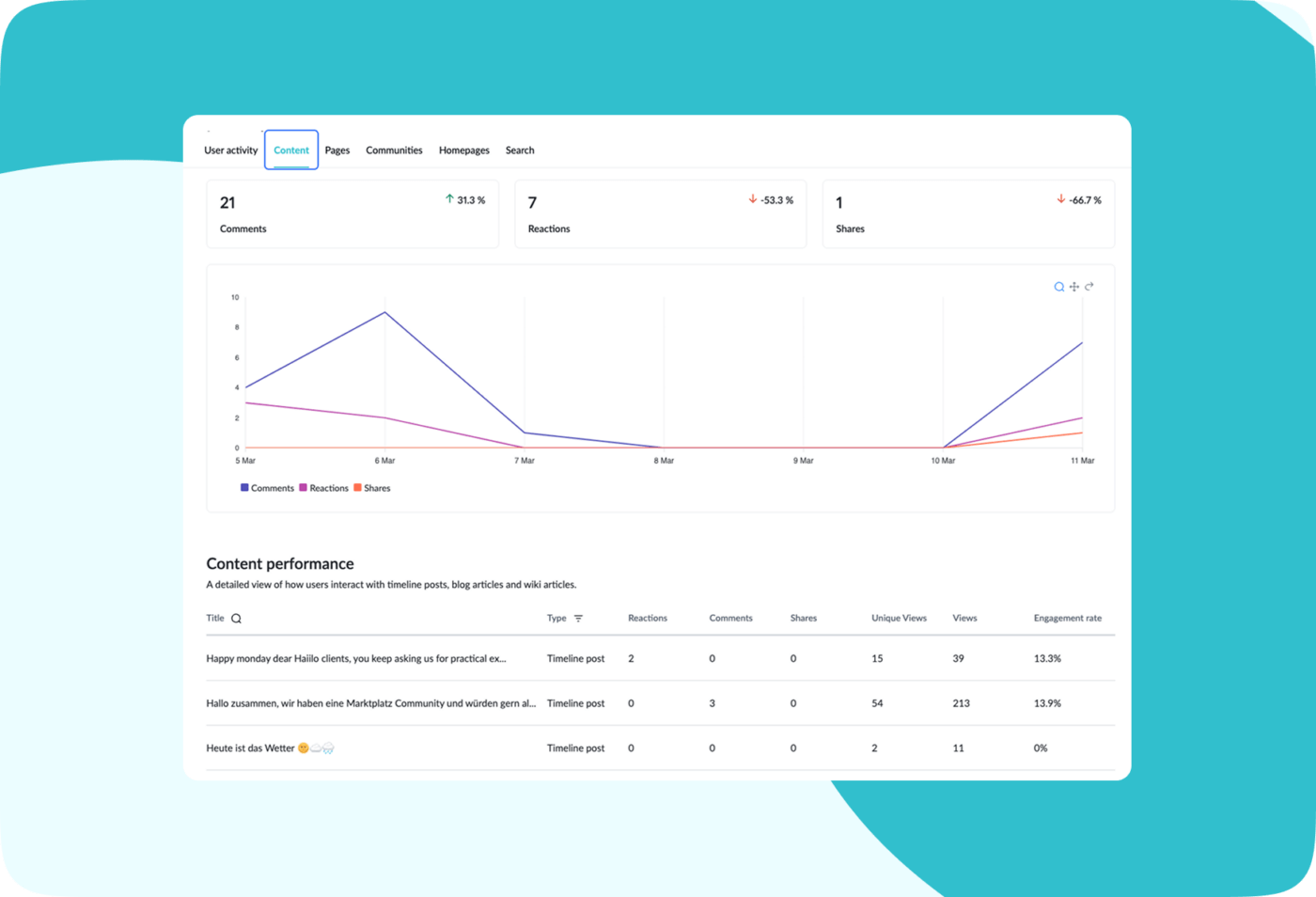
Task: Click the chart zoom magnifier icon
Action: [1059, 287]
